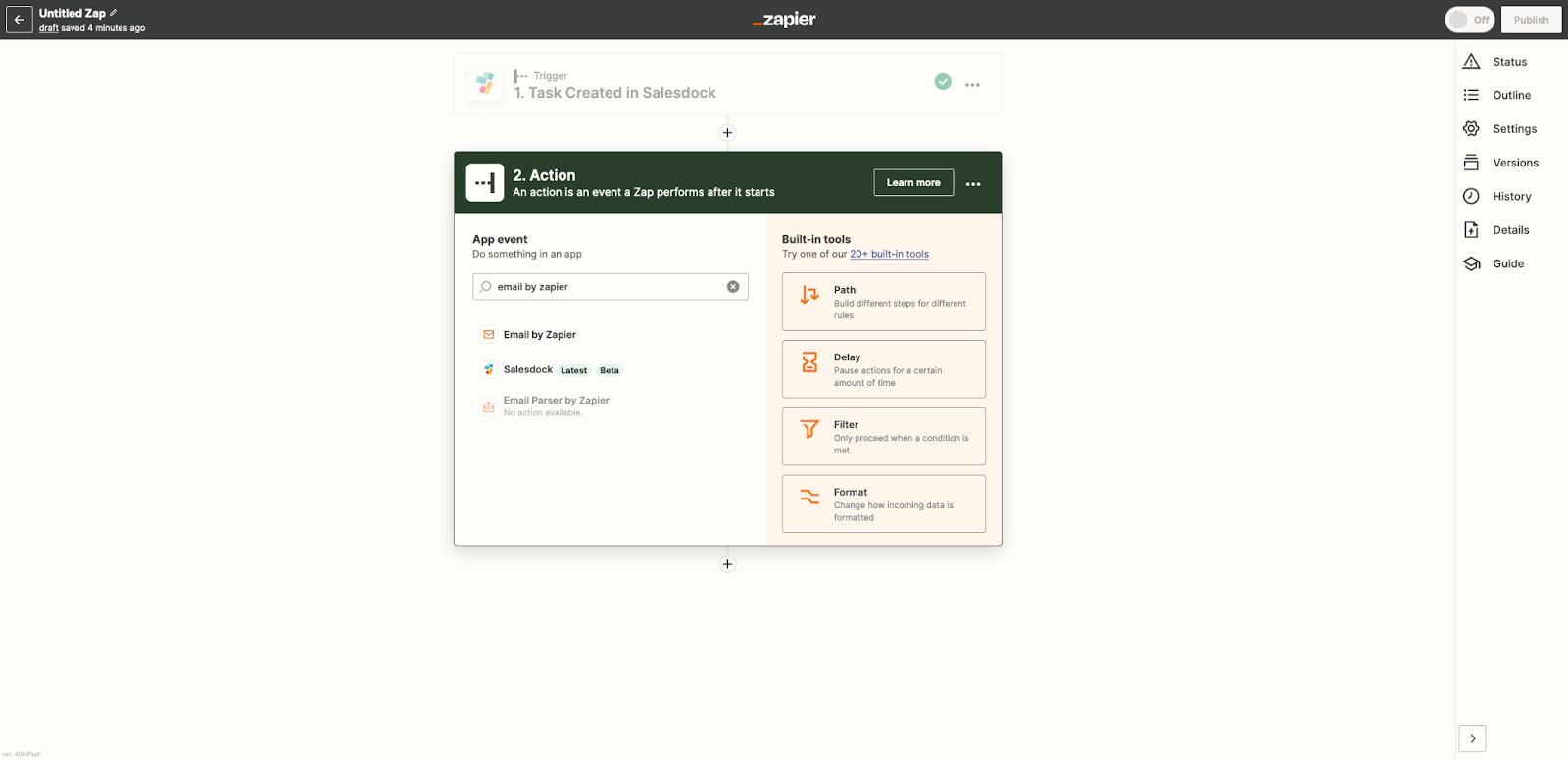
Task: Click the search magnifier icon
Action: tap(486, 287)
